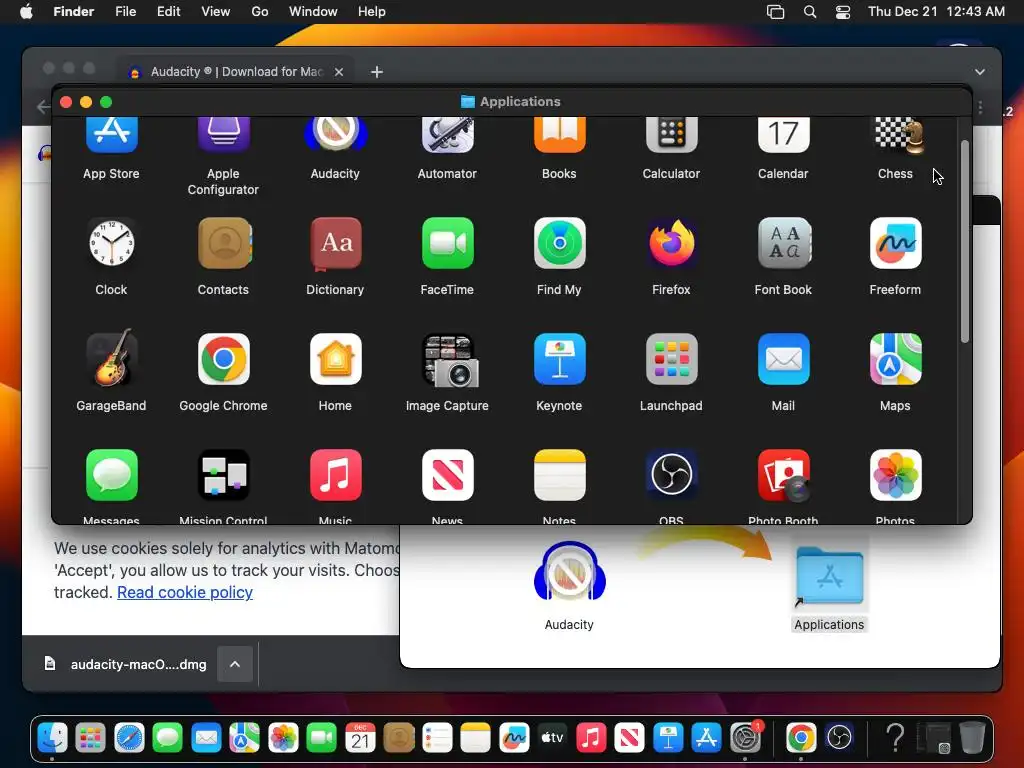The width and height of the screenshot is (1024, 768).
Task: Select Audacity icon in Applications window
Action: tap(335, 136)
